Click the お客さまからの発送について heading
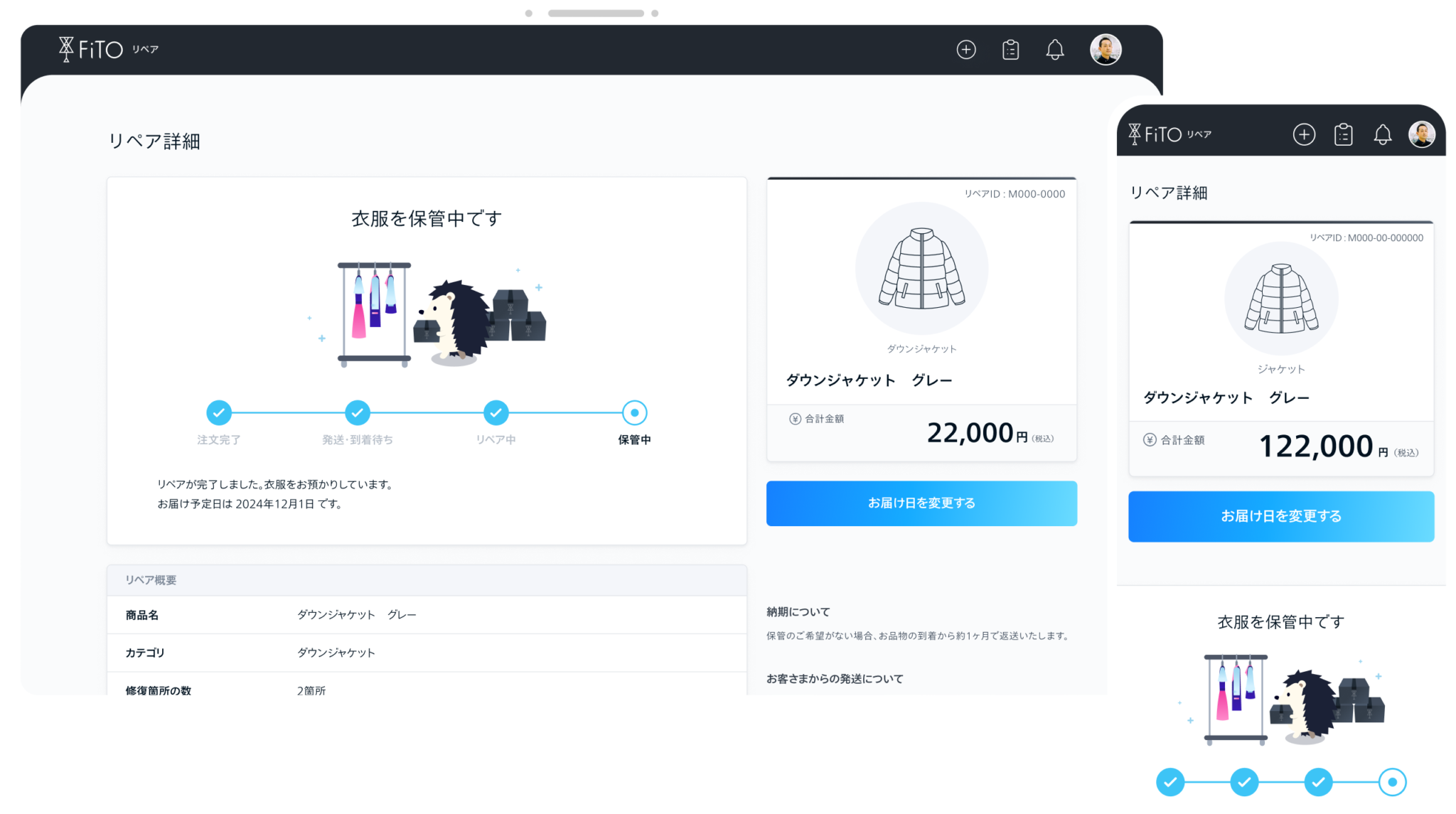Screen dimensions: 1456x814 tap(835, 678)
